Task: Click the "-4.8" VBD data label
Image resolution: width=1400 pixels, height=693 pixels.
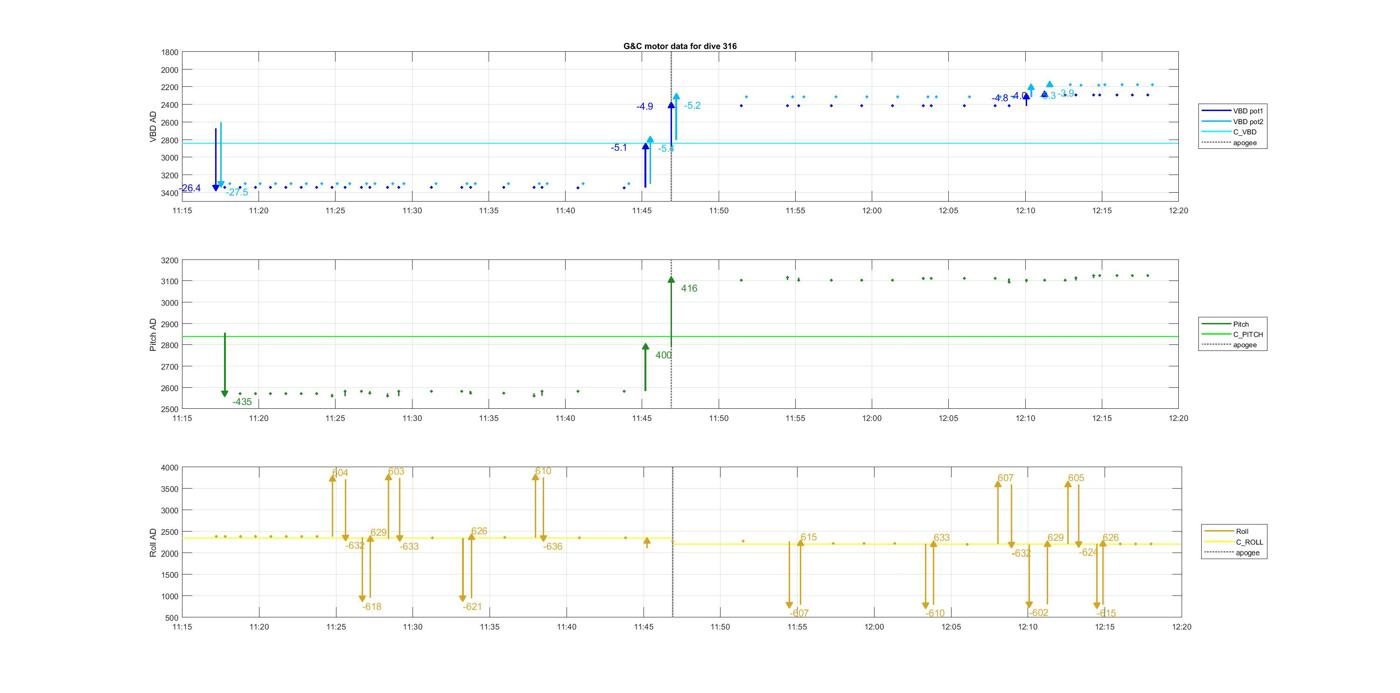Action: click(x=1000, y=98)
